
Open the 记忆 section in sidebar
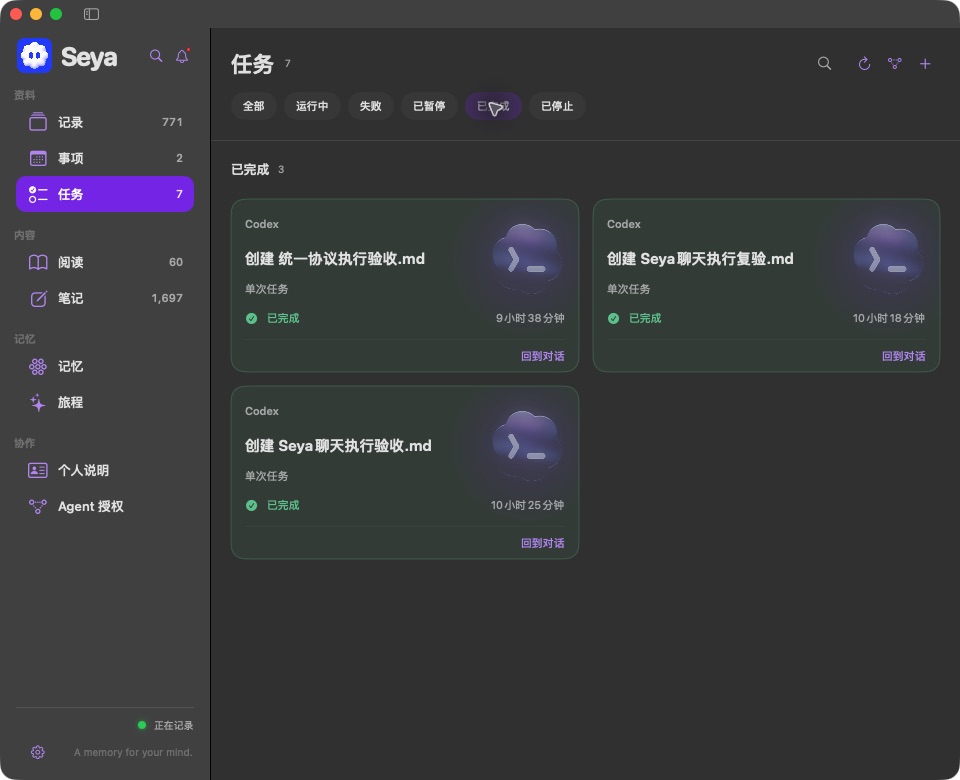pyautogui.click(x=105, y=366)
